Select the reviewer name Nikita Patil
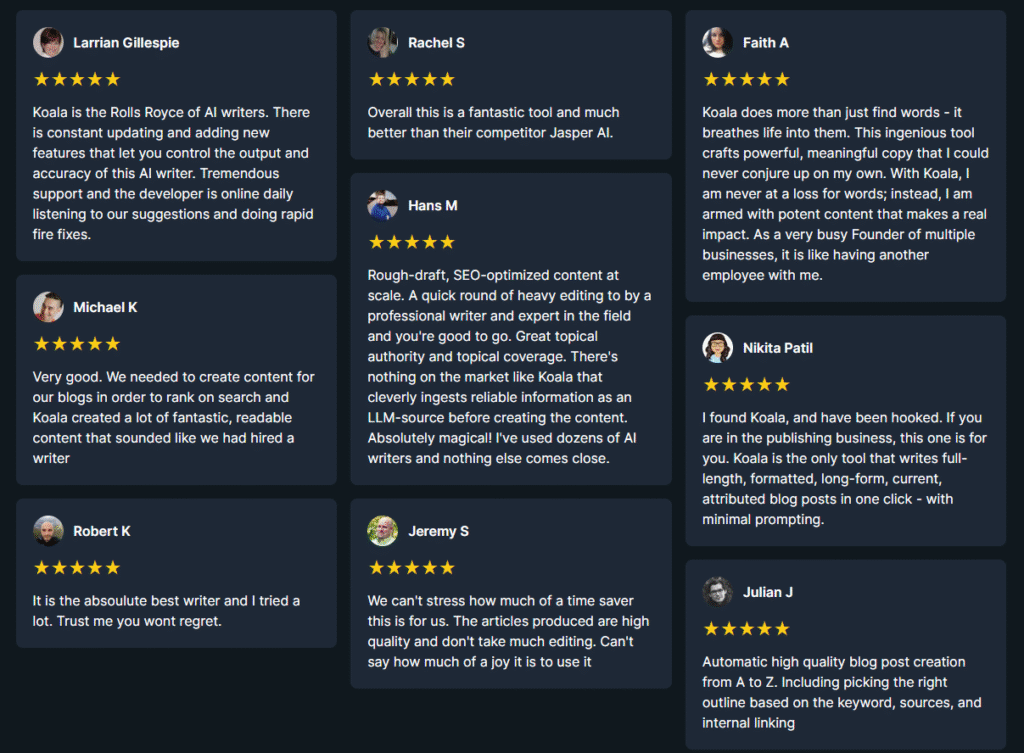 click(x=778, y=348)
